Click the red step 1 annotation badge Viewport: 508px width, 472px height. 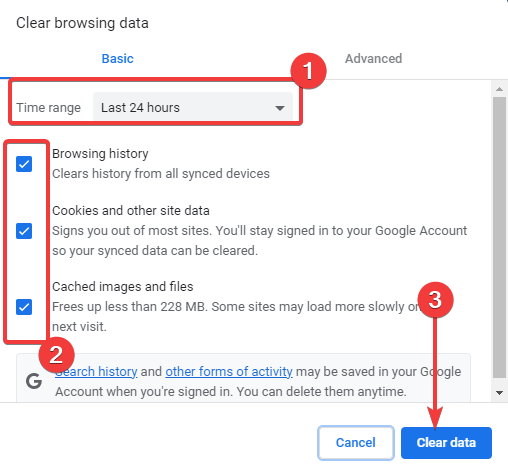point(308,71)
